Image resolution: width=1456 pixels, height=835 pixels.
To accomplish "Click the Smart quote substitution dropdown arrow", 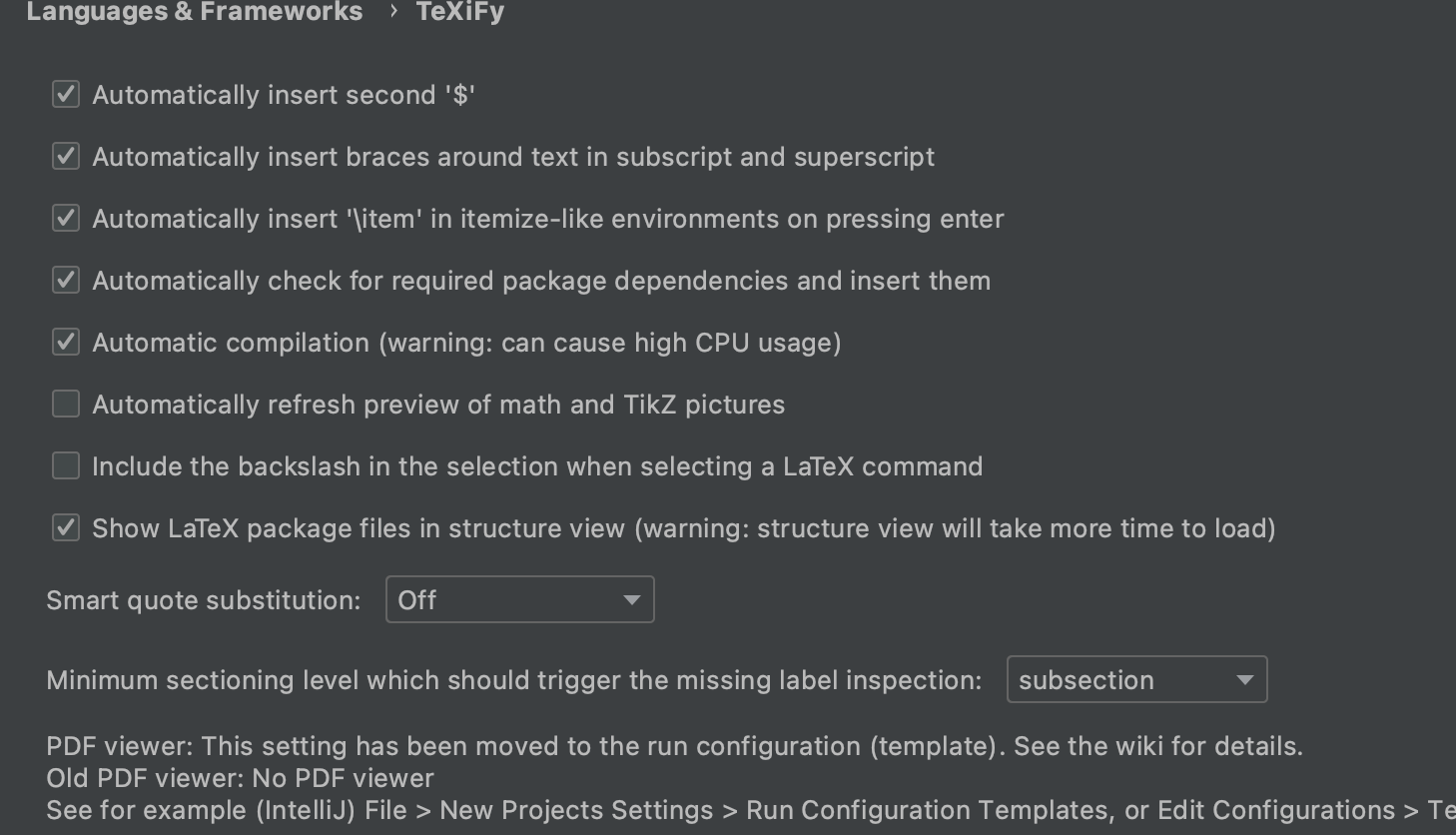I will pos(631,599).
